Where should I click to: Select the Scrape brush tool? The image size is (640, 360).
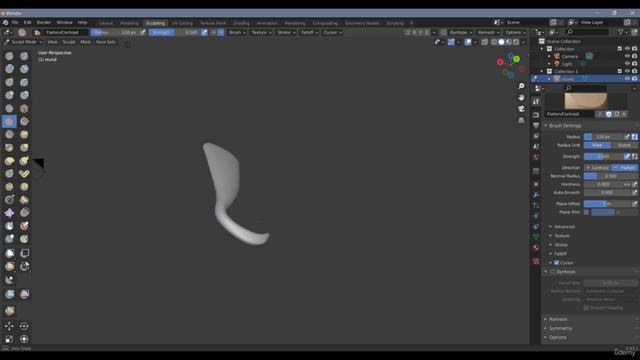point(9,134)
